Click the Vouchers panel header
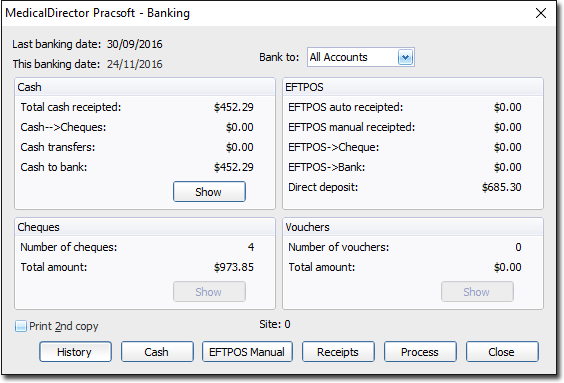Image resolution: width=564 pixels, height=383 pixels. pyautogui.click(x=413, y=227)
